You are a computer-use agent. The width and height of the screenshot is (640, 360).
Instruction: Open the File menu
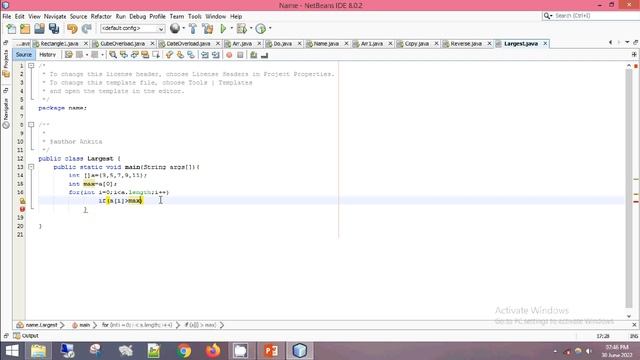[7, 16]
